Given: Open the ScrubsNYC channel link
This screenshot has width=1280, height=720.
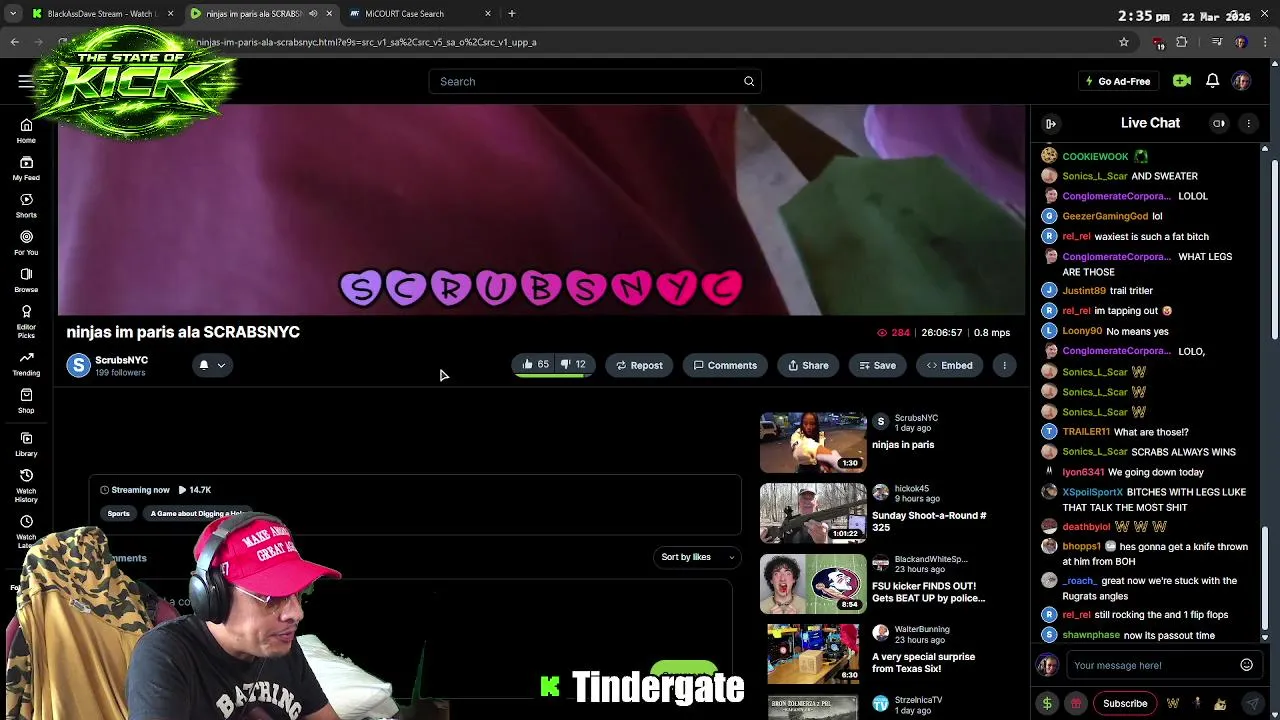Looking at the screenshot, I should point(121,360).
